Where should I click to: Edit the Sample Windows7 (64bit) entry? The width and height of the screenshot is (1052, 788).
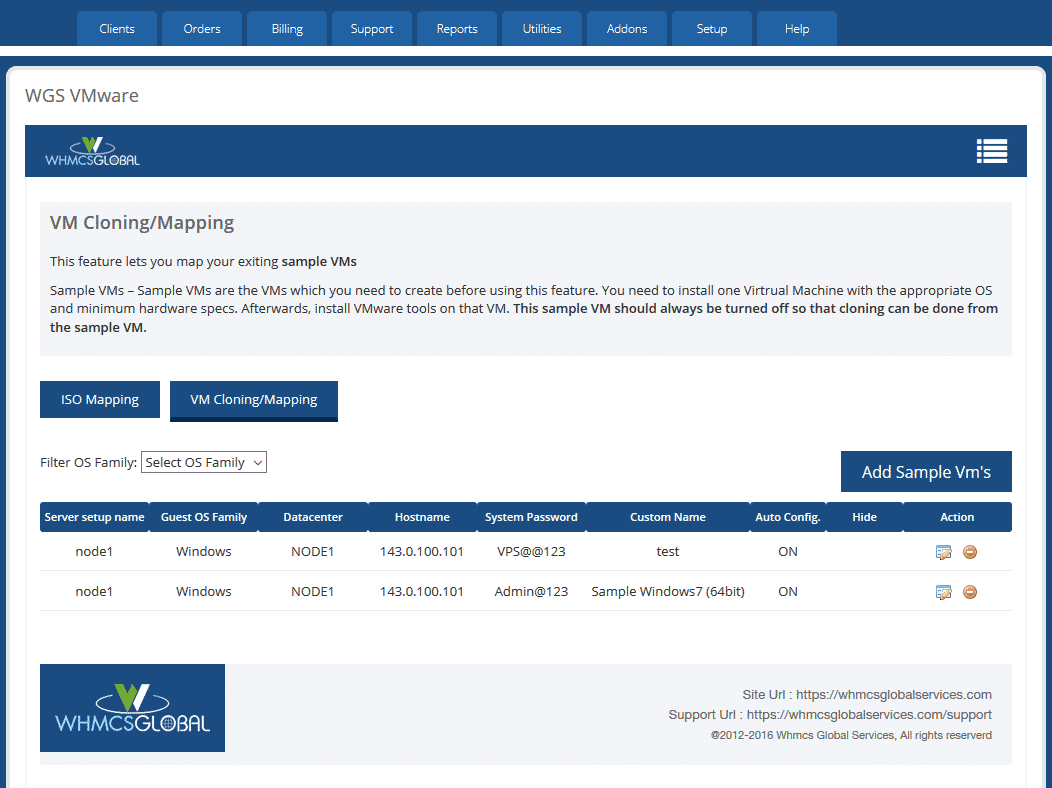pyautogui.click(x=943, y=591)
